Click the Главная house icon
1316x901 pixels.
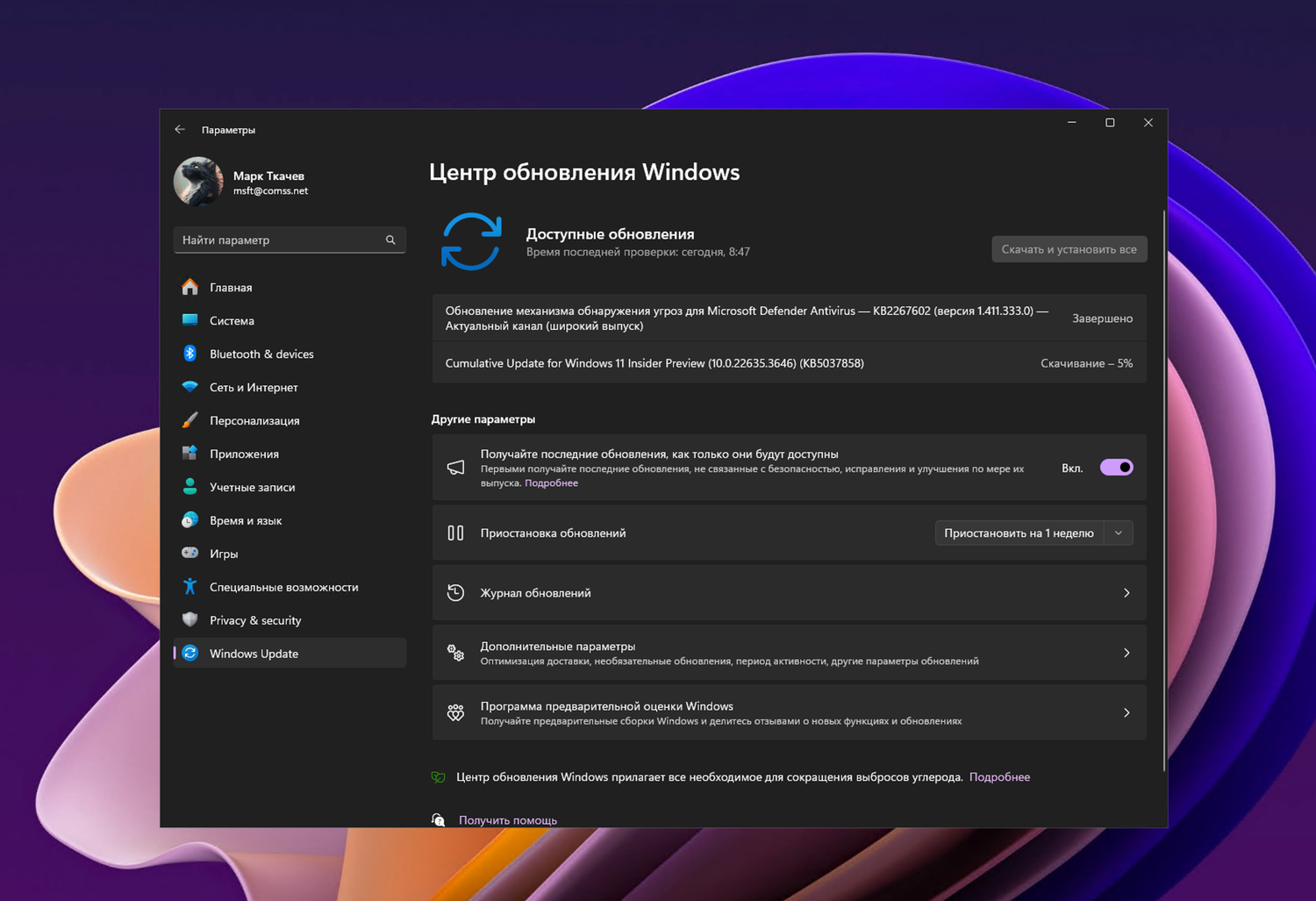click(x=190, y=287)
